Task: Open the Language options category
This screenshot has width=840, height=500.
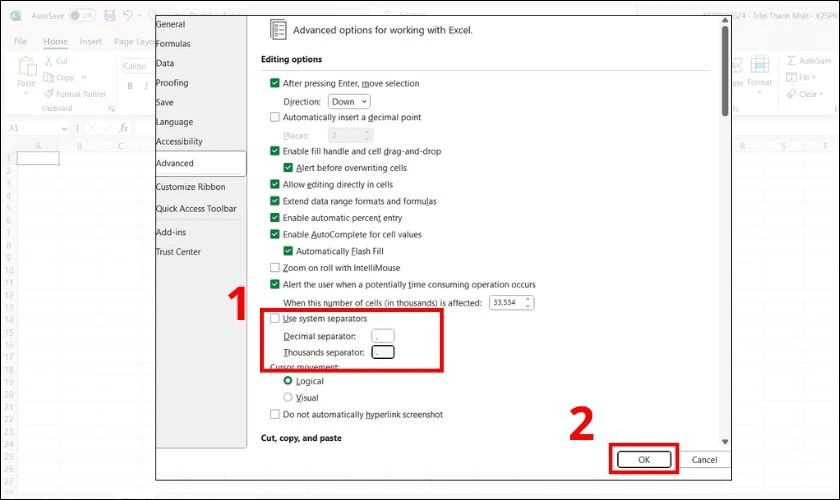Action: pos(174,122)
